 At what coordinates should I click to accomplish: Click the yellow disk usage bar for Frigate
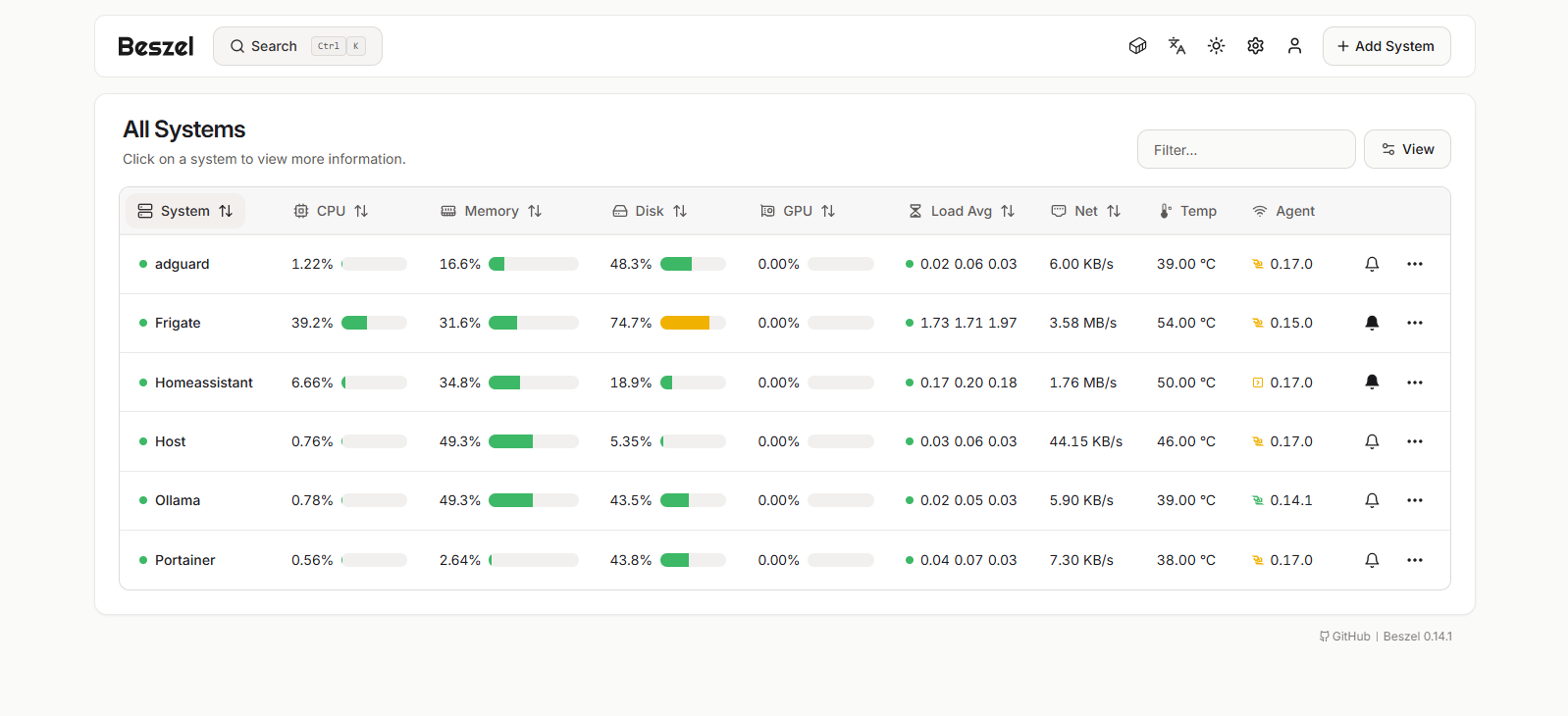pyautogui.click(x=685, y=323)
